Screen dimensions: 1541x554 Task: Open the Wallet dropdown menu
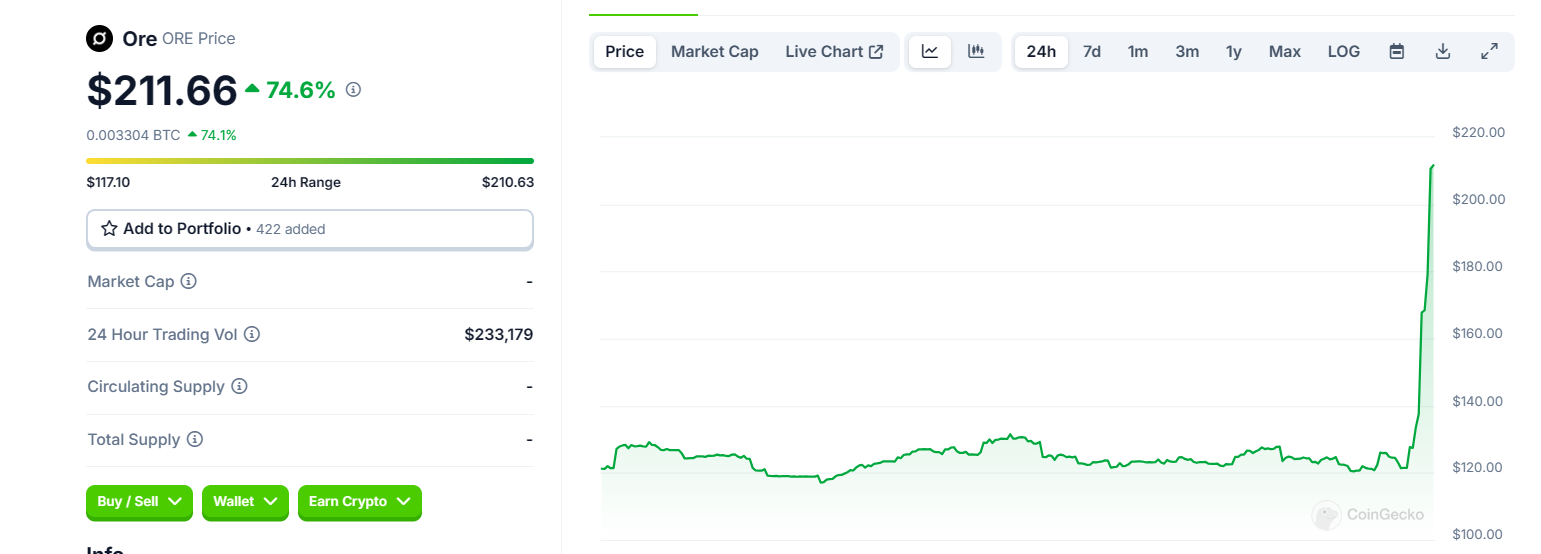point(245,502)
